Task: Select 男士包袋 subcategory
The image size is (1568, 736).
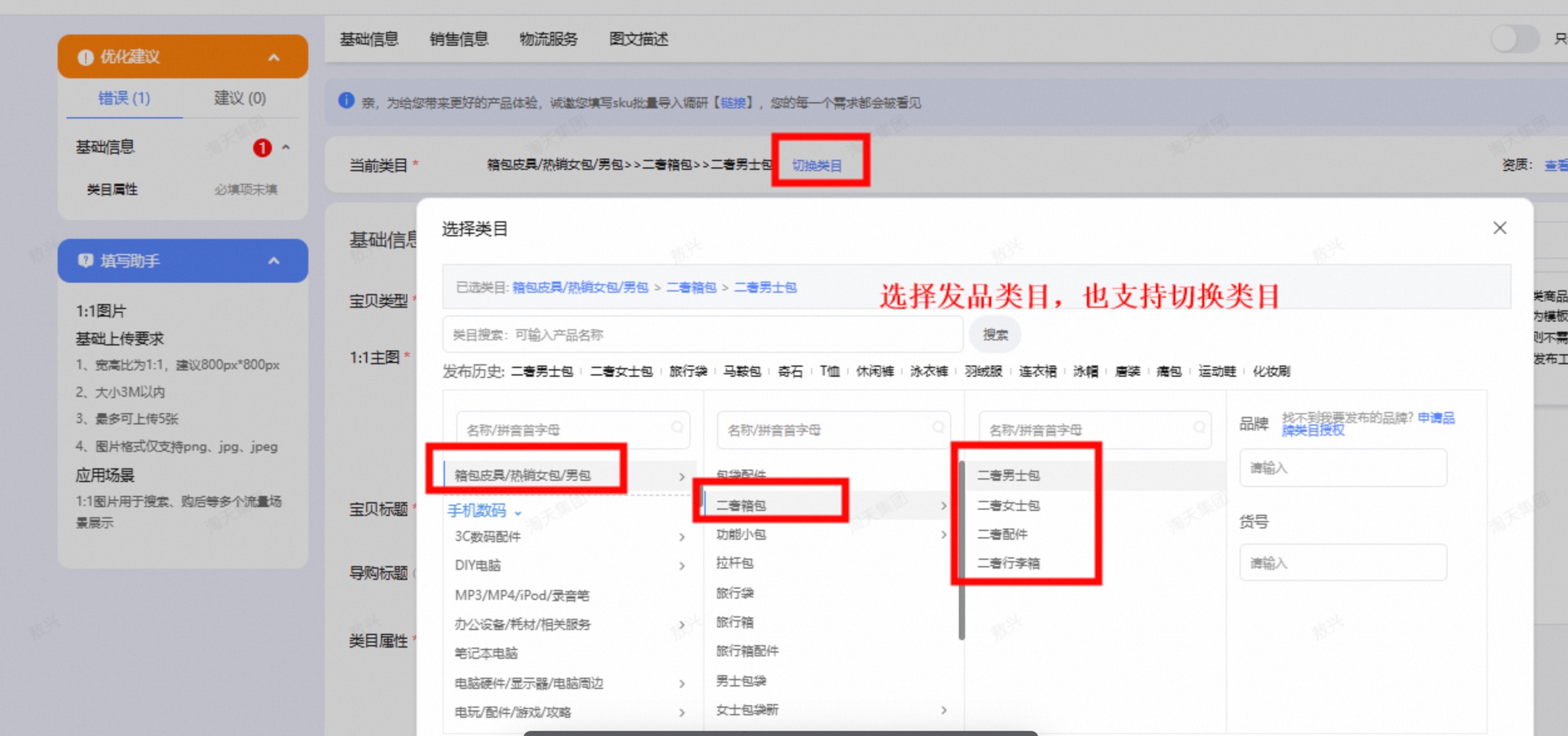Action: (x=741, y=681)
